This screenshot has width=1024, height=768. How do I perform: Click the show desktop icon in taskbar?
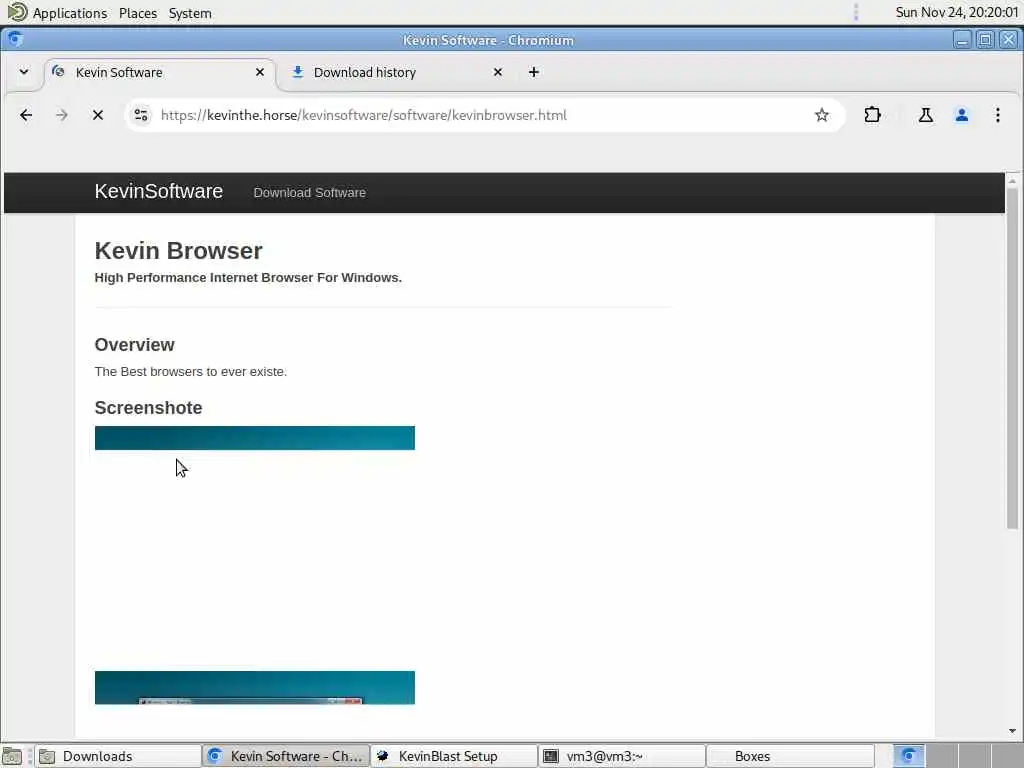point(12,756)
